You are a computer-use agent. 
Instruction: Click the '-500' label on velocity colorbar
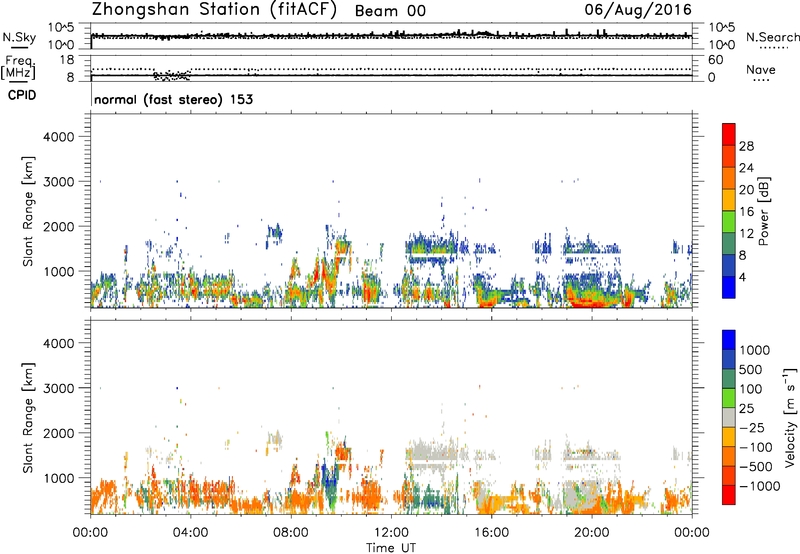755,467
